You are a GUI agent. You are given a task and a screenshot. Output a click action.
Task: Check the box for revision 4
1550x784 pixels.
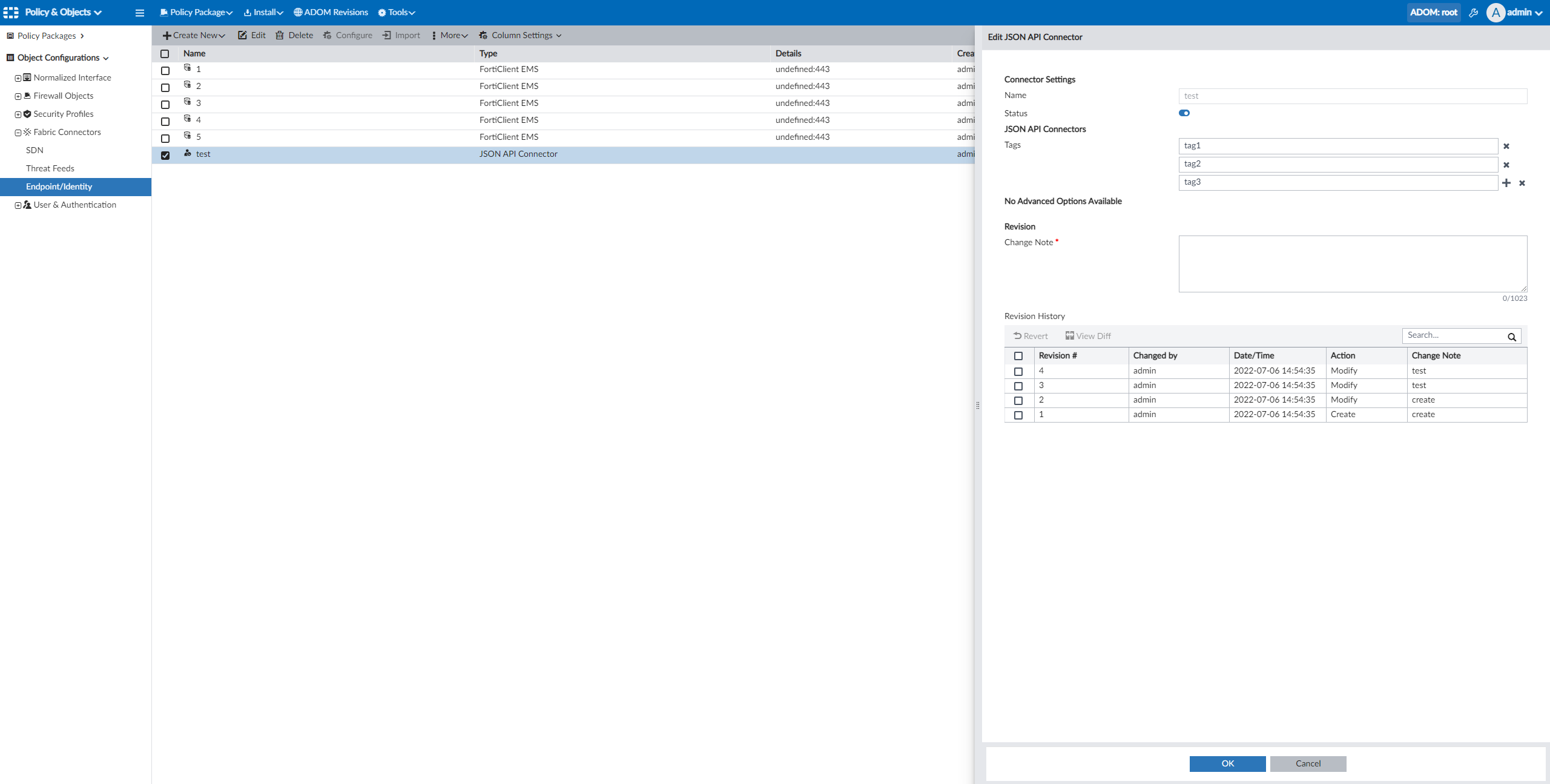(1018, 372)
